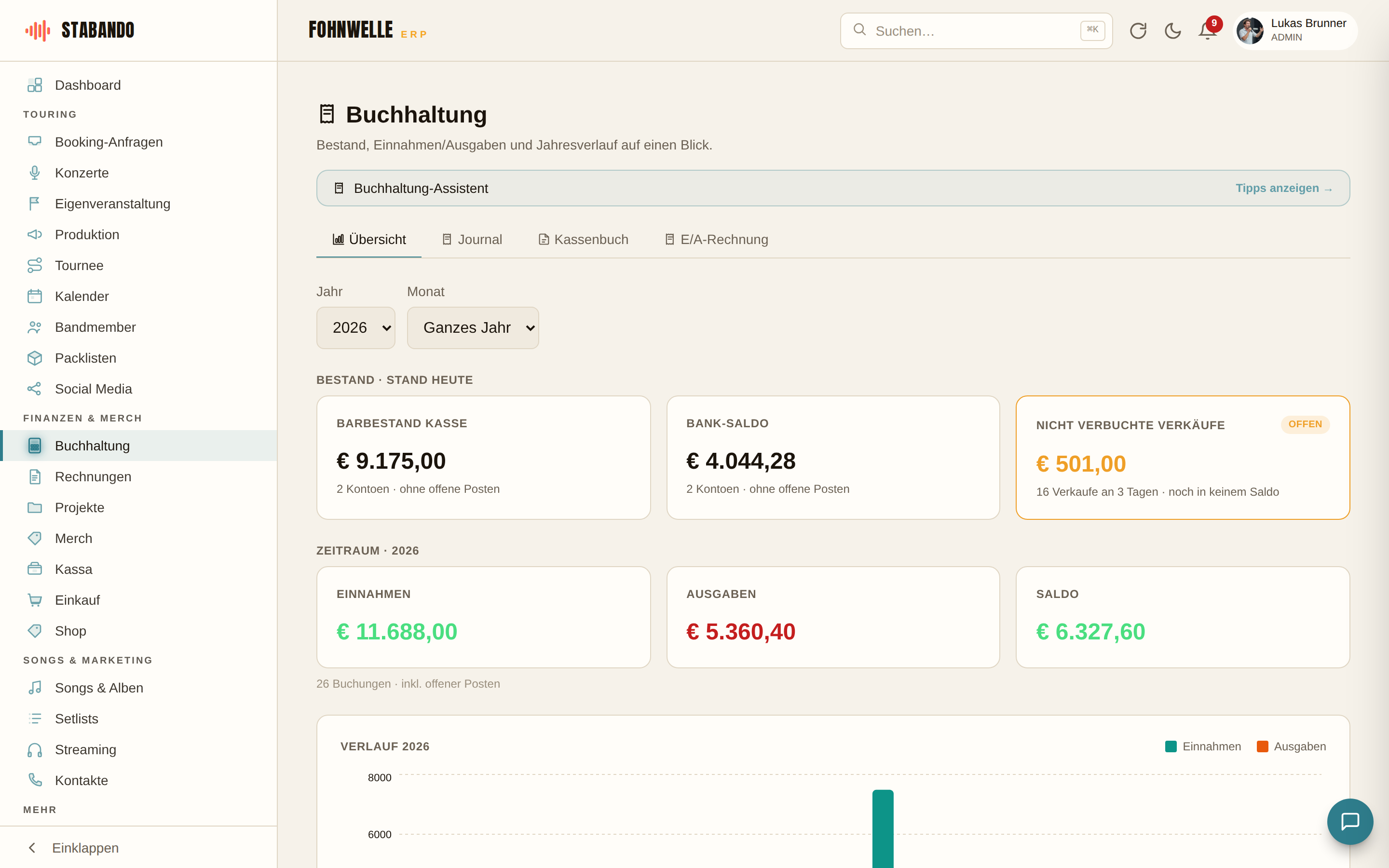The width and height of the screenshot is (1389, 868).
Task: Open Songs & Alben sidebar item
Action: 138,688
